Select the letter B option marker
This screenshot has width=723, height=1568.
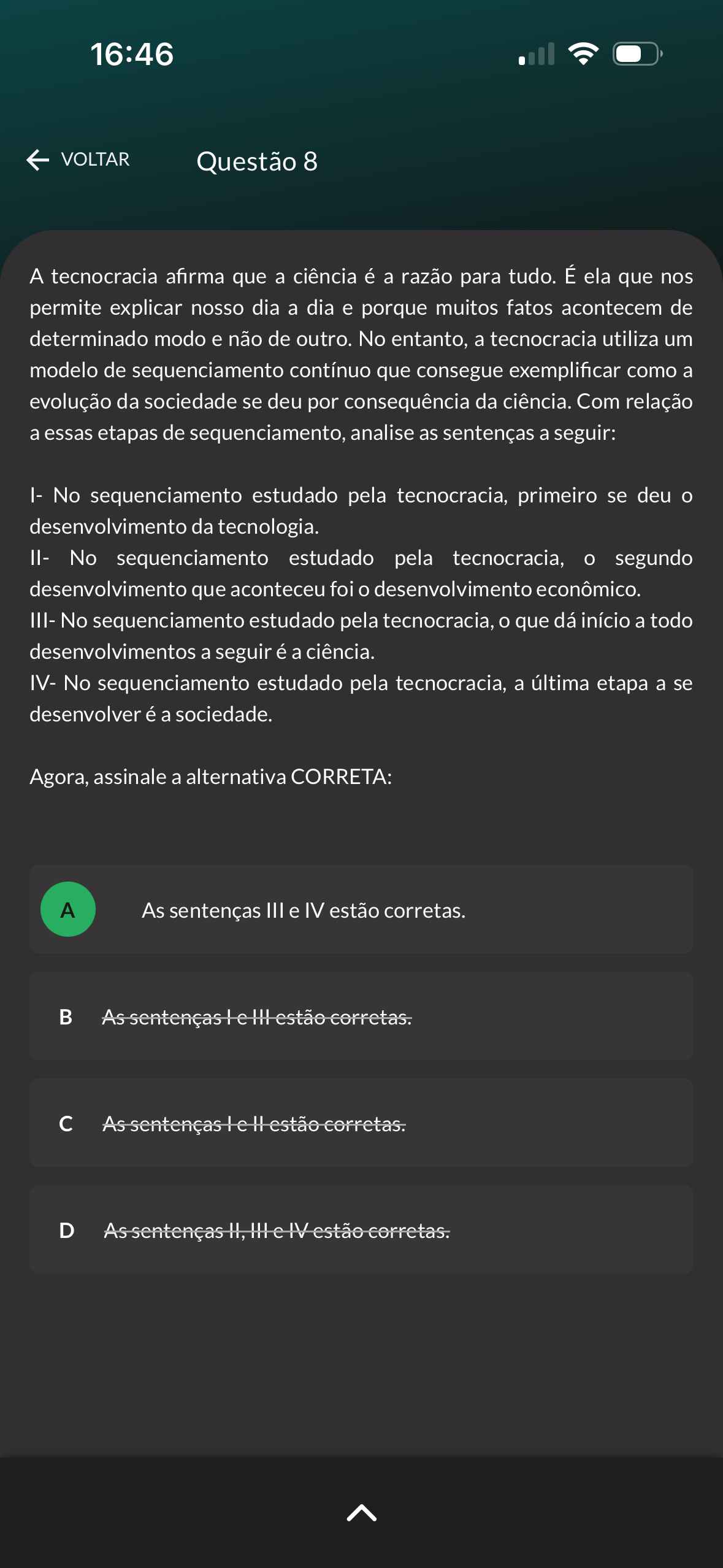pos(66,1017)
